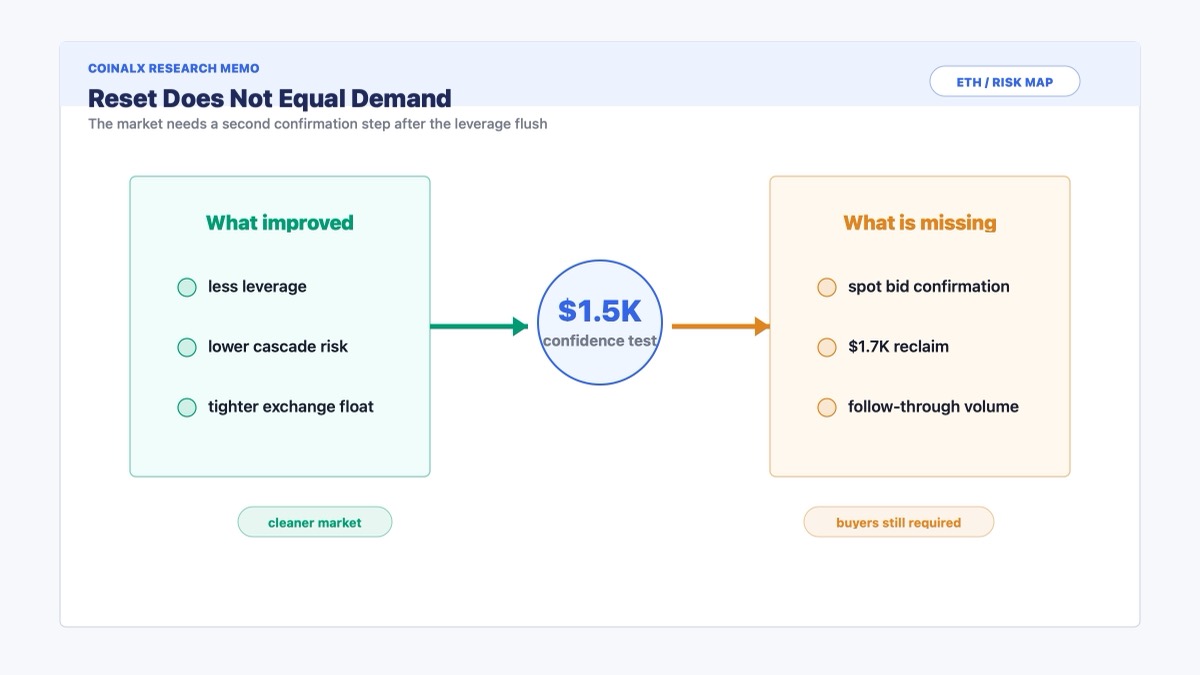1200x675 pixels.
Task: Click the green arrow pointing to the circle
Action: coord(479,326)
